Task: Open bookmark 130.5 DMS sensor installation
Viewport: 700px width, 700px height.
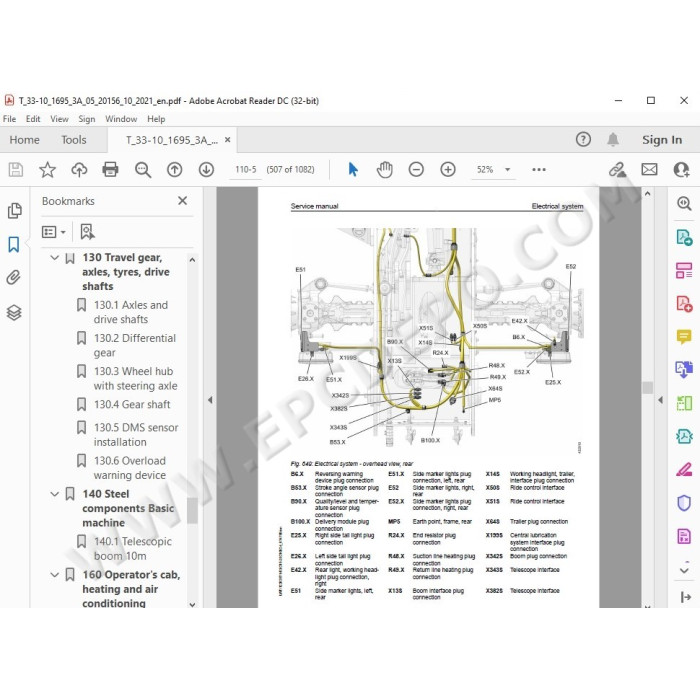Action: coord(136,434)
